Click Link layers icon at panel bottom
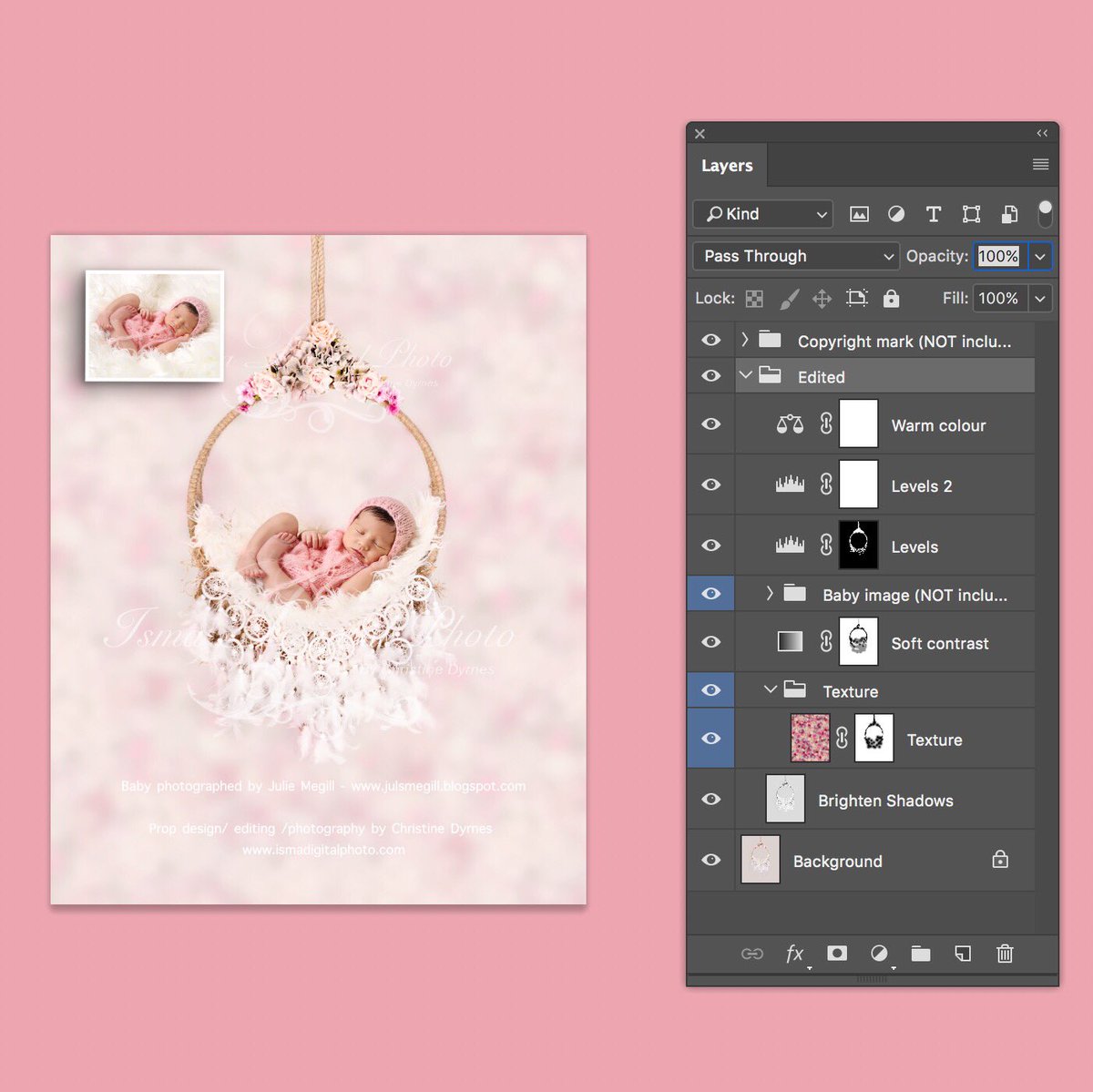 pos(752,954)
